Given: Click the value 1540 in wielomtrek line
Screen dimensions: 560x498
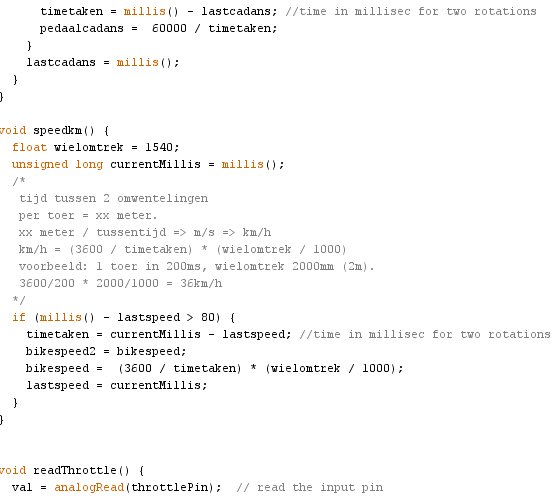Looking at the screenshot, I should click(x=159, y=147).
